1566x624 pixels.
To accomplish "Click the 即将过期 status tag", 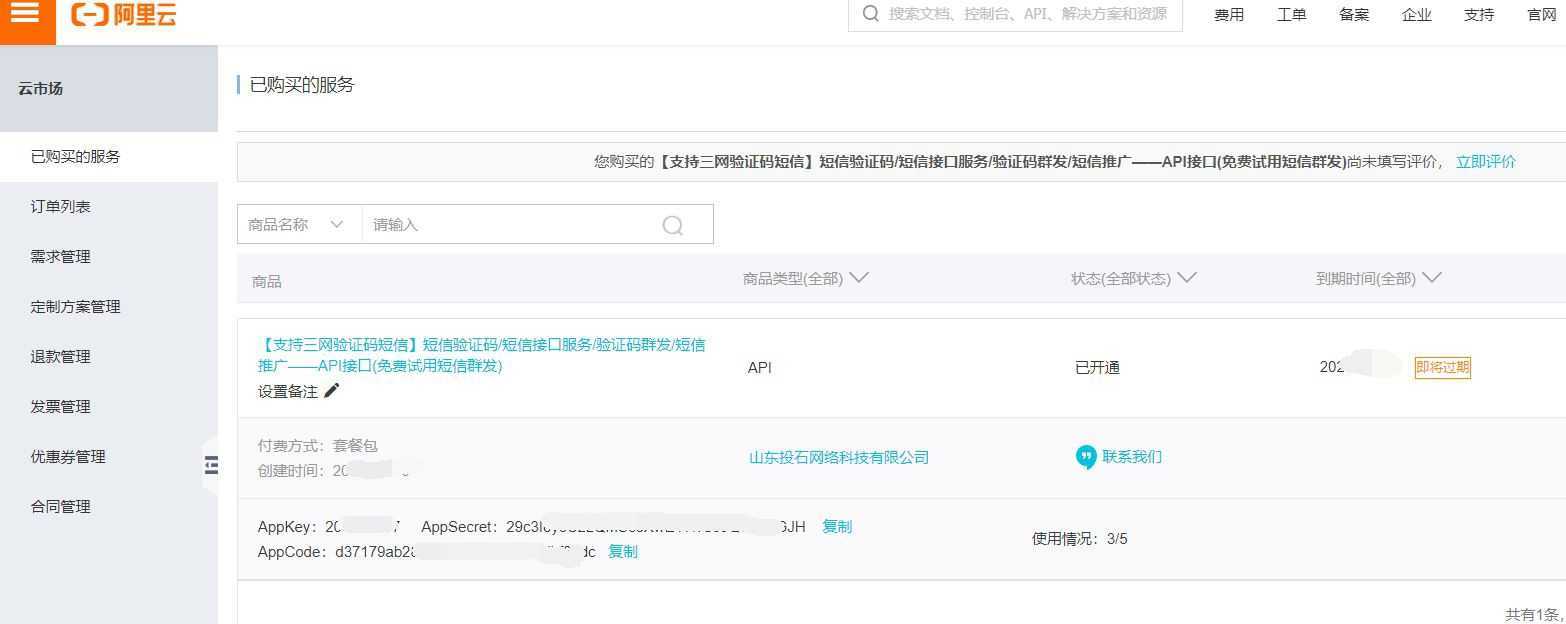I will coord(1442,367).
